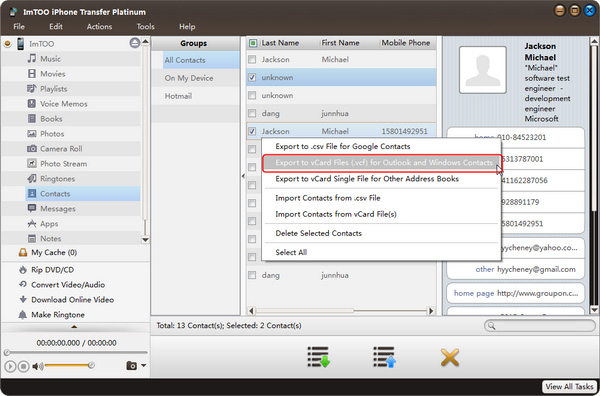The height and width of the screenshot is (396, 600).
Task: Click the eject device icon beside ImTOO
Action: click(134, 43)
